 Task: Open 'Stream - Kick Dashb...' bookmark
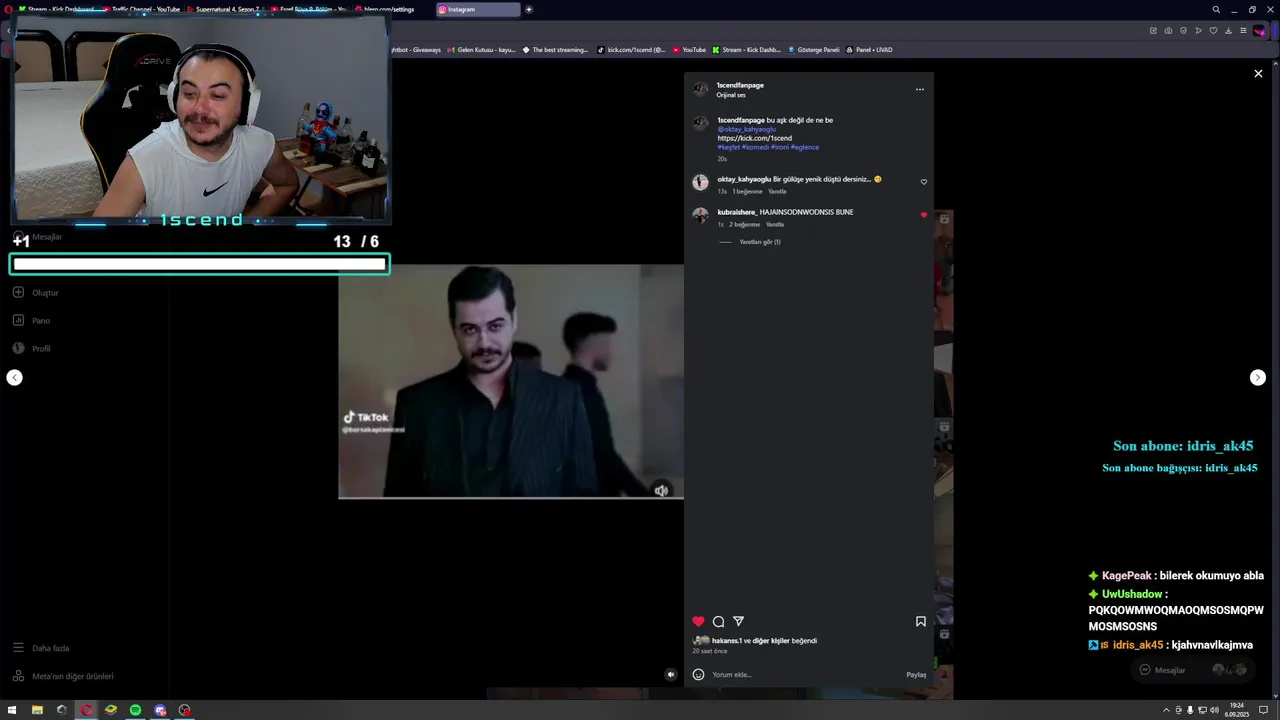pos(747,49)
